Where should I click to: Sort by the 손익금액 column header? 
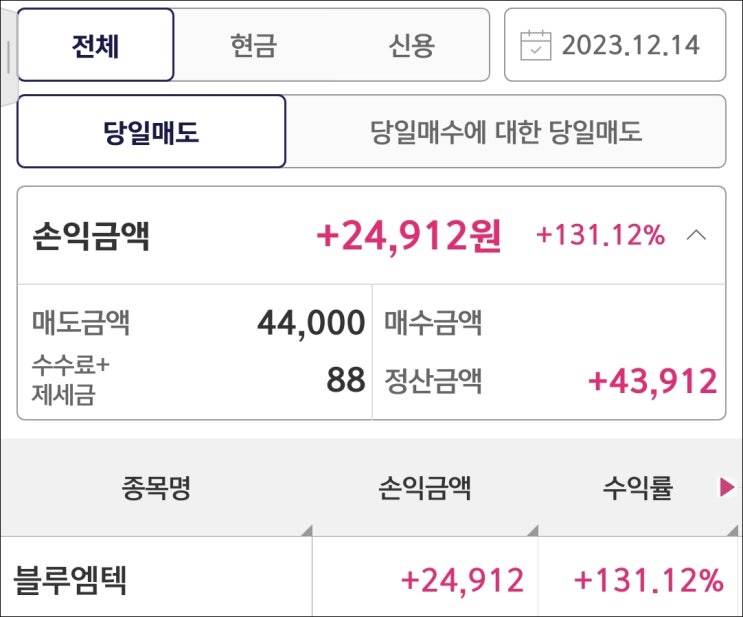(425, 488)
